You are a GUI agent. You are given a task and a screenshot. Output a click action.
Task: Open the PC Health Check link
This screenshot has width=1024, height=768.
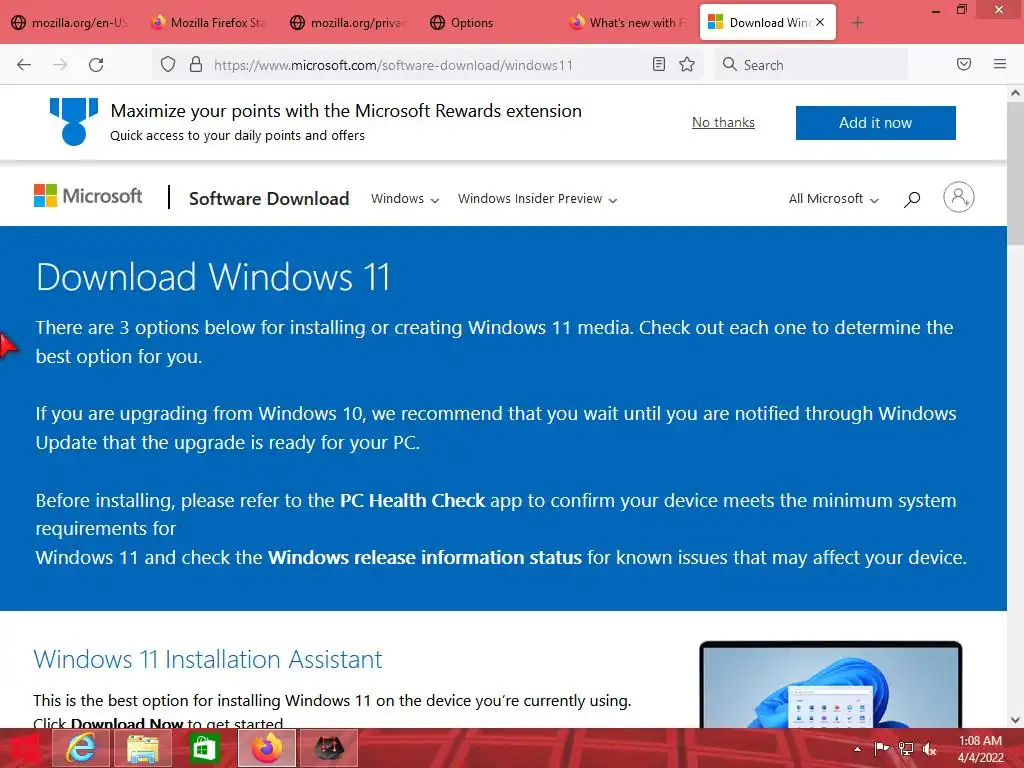(x=412, y=500)
